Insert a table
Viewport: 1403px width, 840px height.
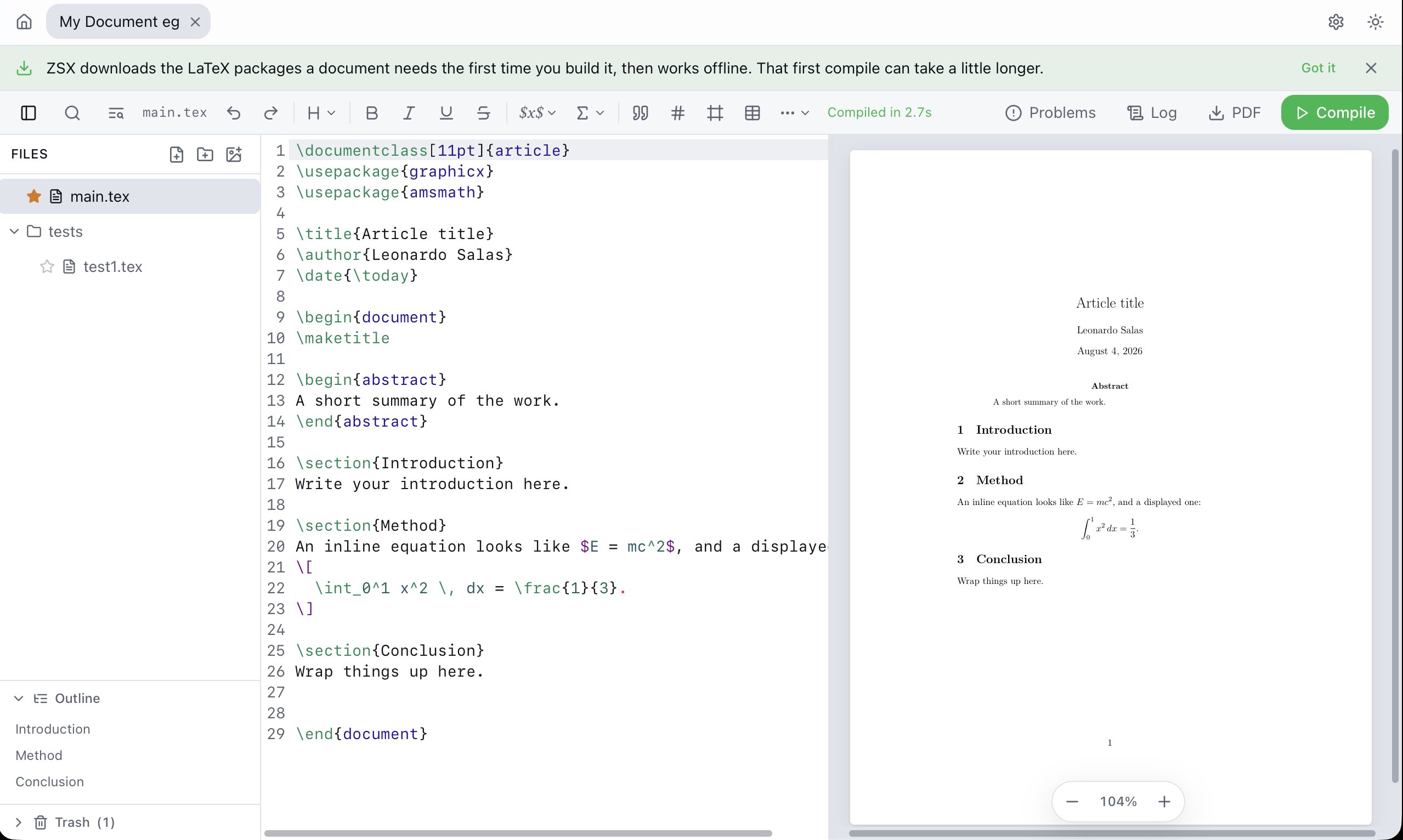[x=753, y=112]
